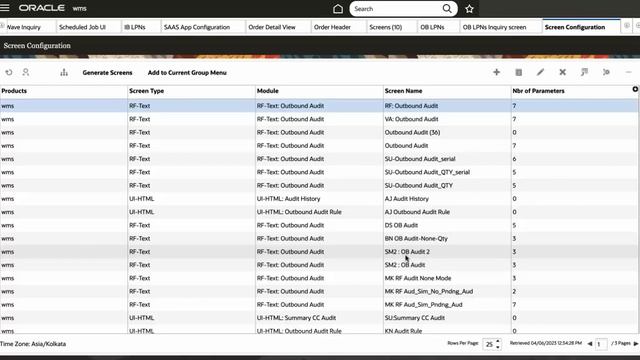The width and height of the screenshot is (640, 360).
Task: Create a new screen with plus icon
Action: click(496, 72)
